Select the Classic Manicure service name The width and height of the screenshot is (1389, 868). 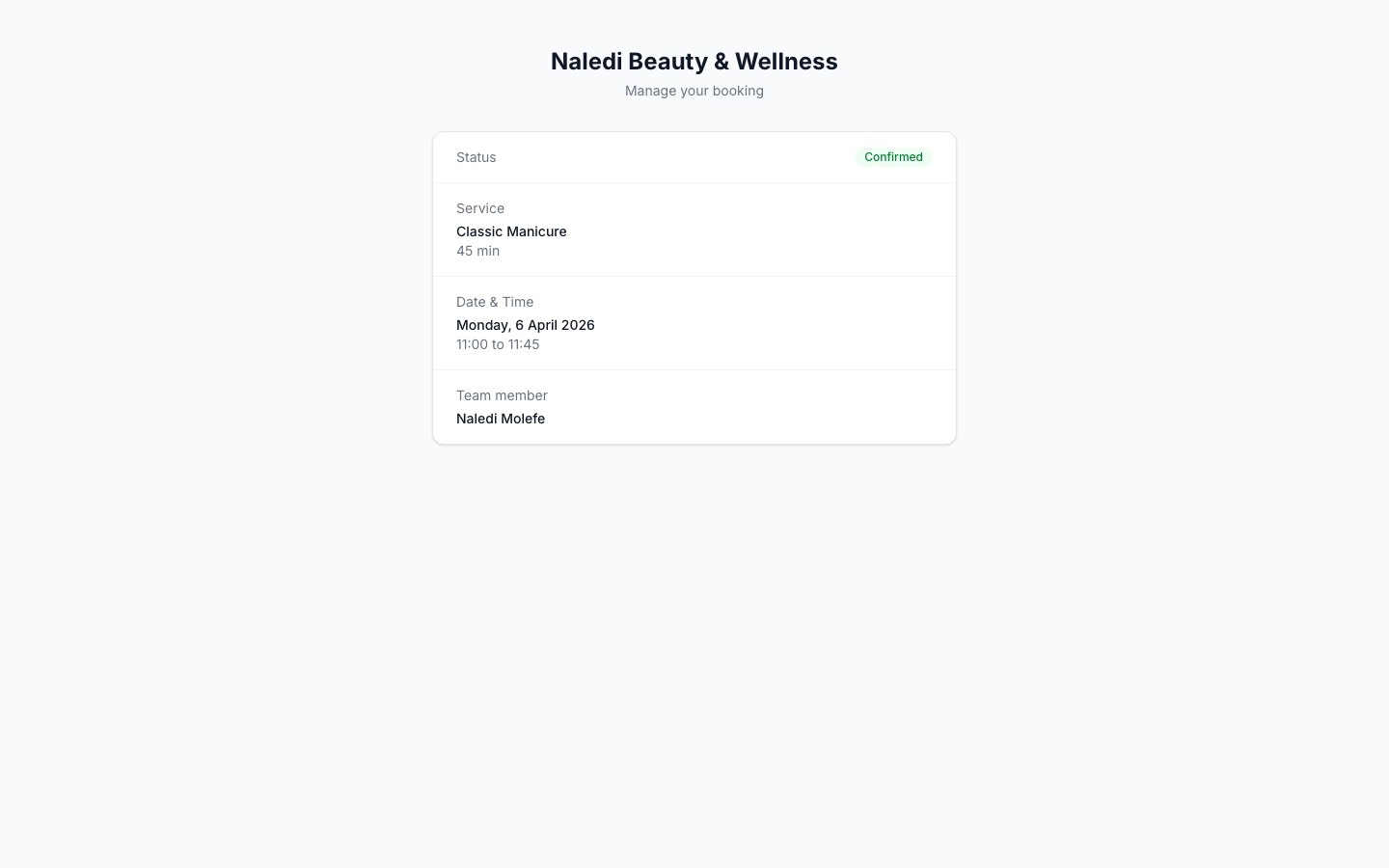coord(511,231)
